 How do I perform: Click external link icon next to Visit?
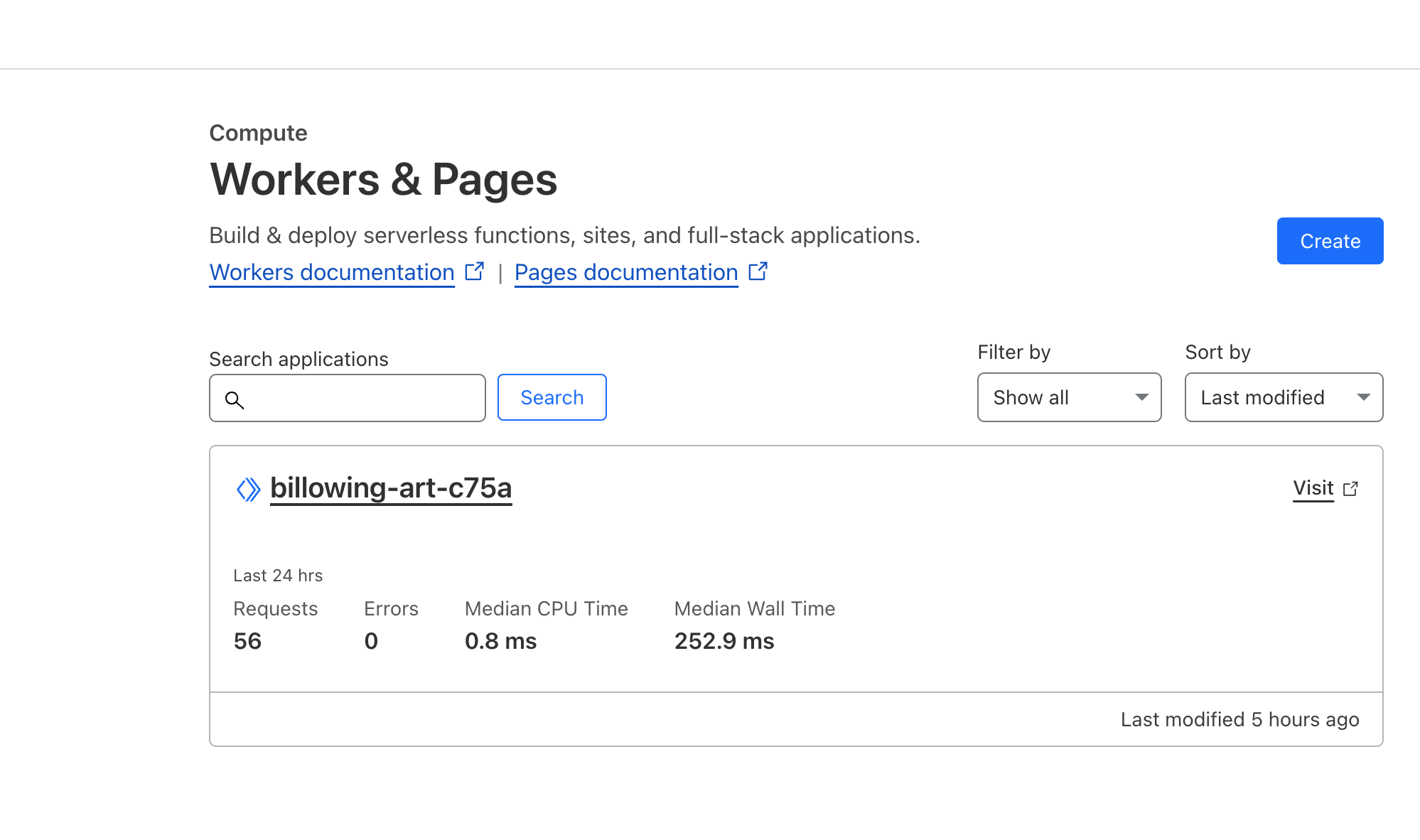coord(1350,489)
